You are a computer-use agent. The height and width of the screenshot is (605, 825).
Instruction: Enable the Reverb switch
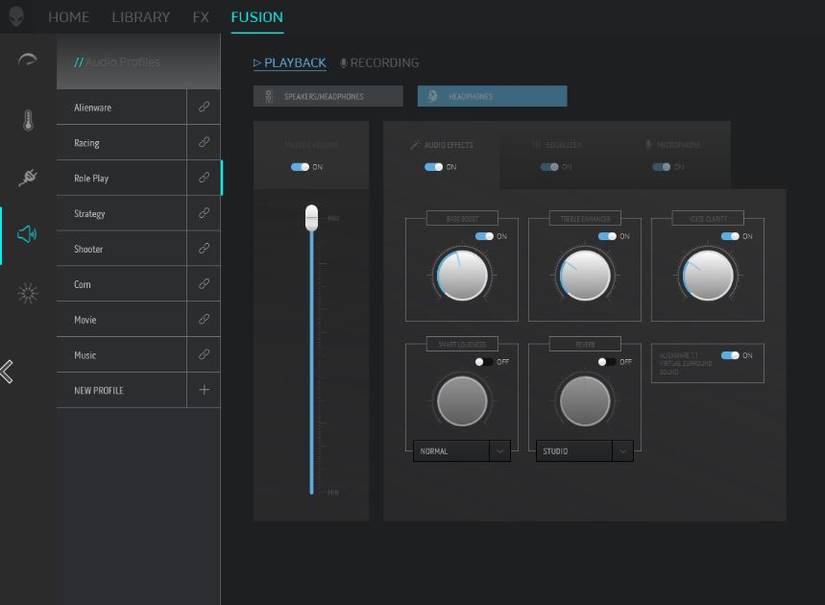pyautogui.click(x=607, y=362)
